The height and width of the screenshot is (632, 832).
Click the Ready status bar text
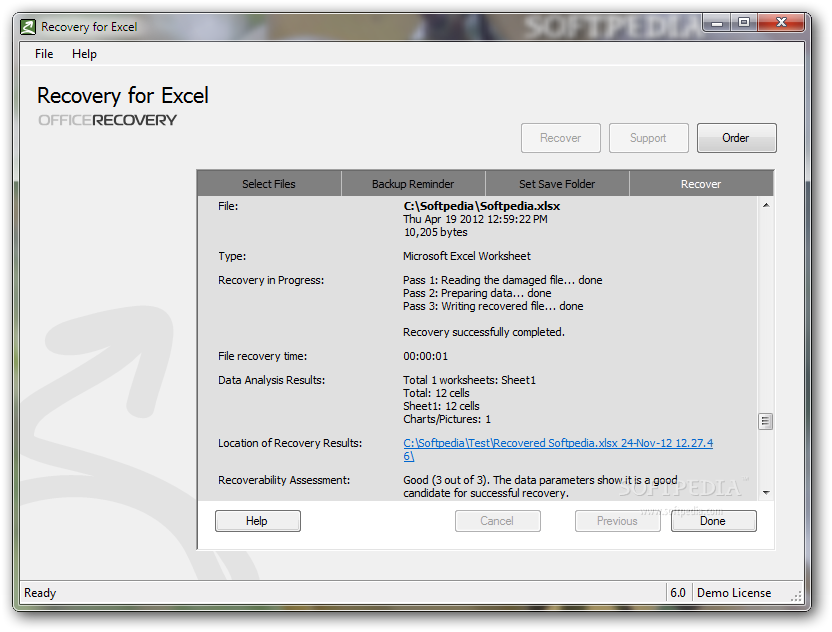tap(40, 593)
